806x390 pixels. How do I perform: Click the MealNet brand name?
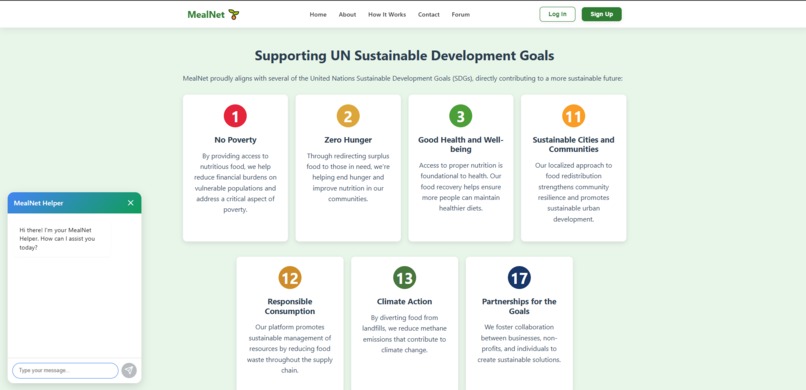click(x=206, y=15)
